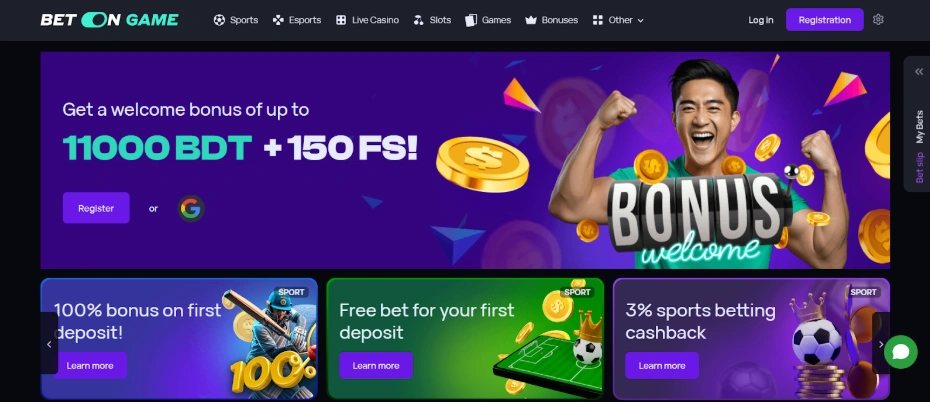Click the crown Bonuses icon
The height and width of the screenshot is (402, 930).
[x=531, y=20]
